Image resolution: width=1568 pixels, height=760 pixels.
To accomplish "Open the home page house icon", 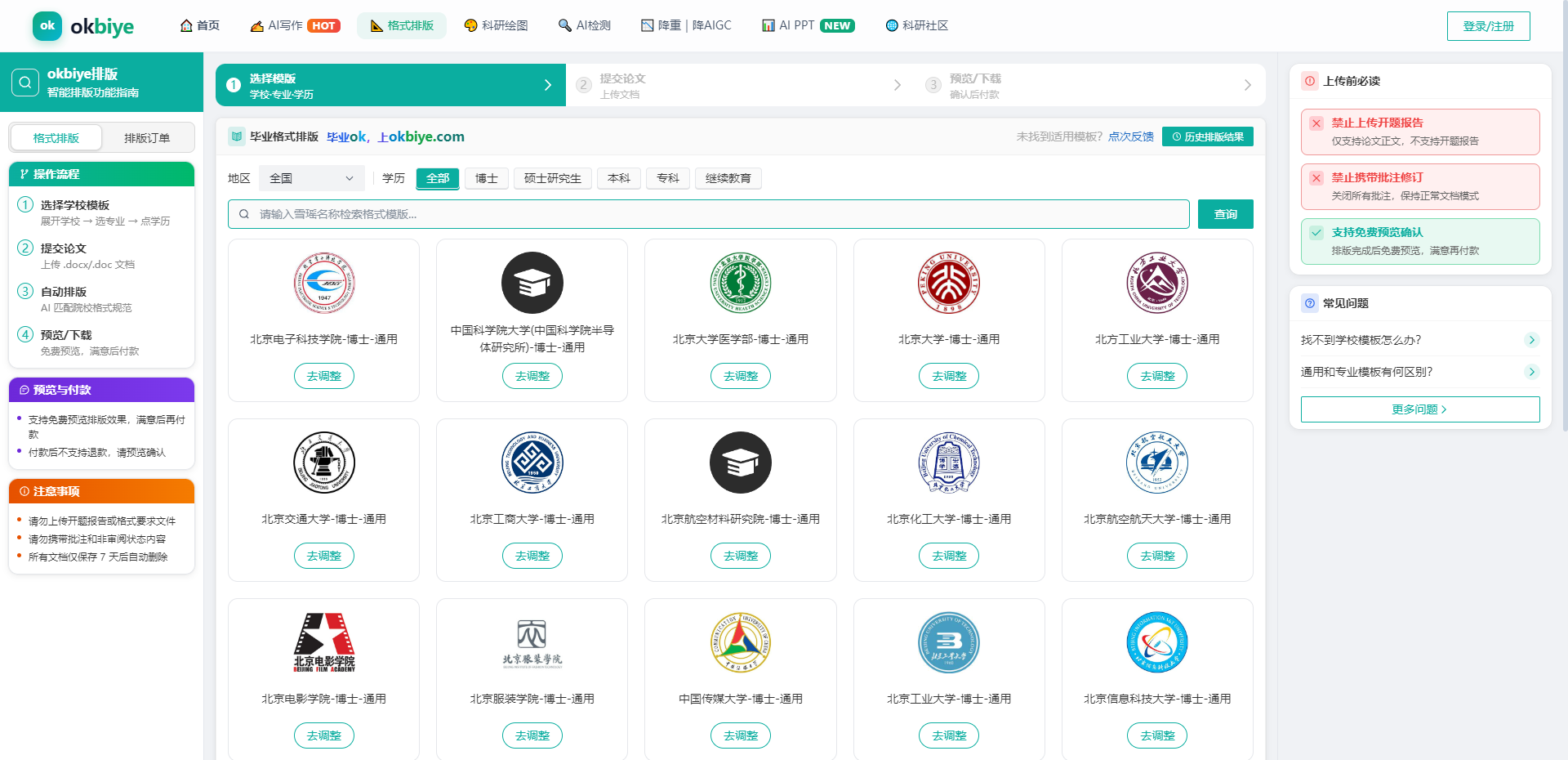I will coord(186,25).
